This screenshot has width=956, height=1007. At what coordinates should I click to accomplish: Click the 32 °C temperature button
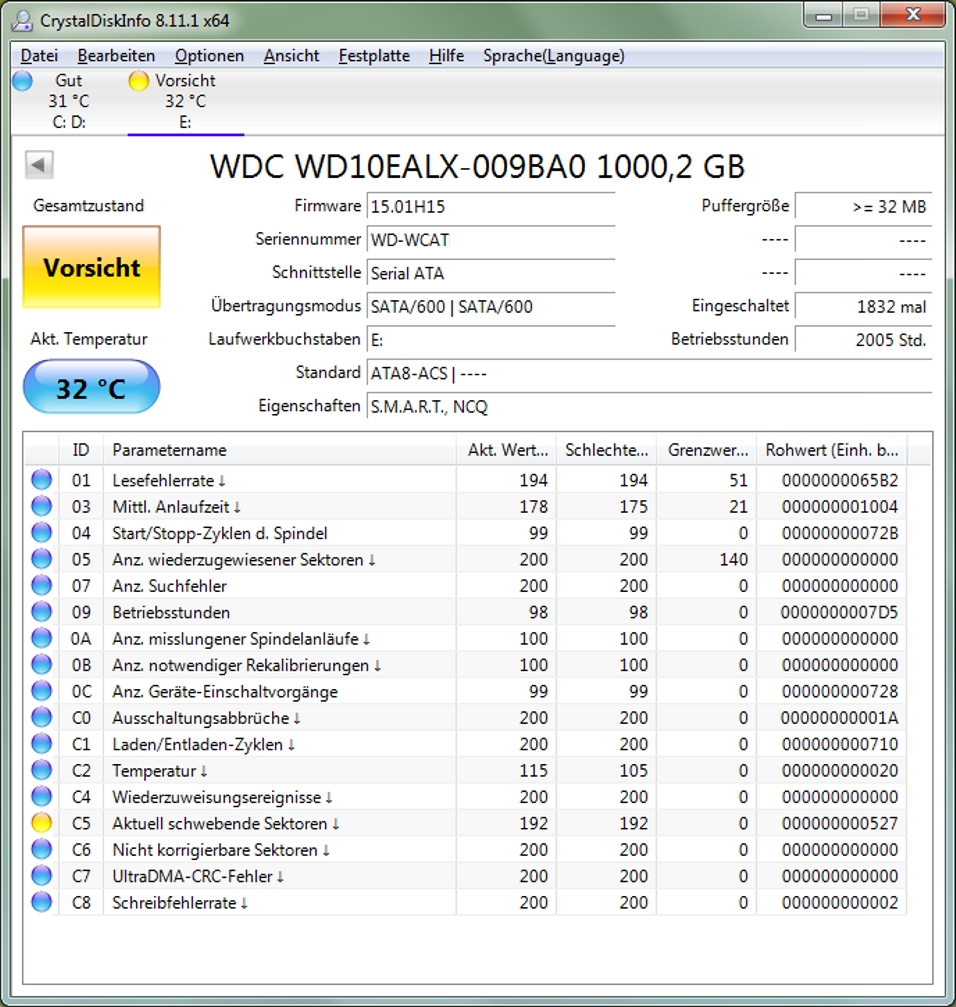point(92,387)
